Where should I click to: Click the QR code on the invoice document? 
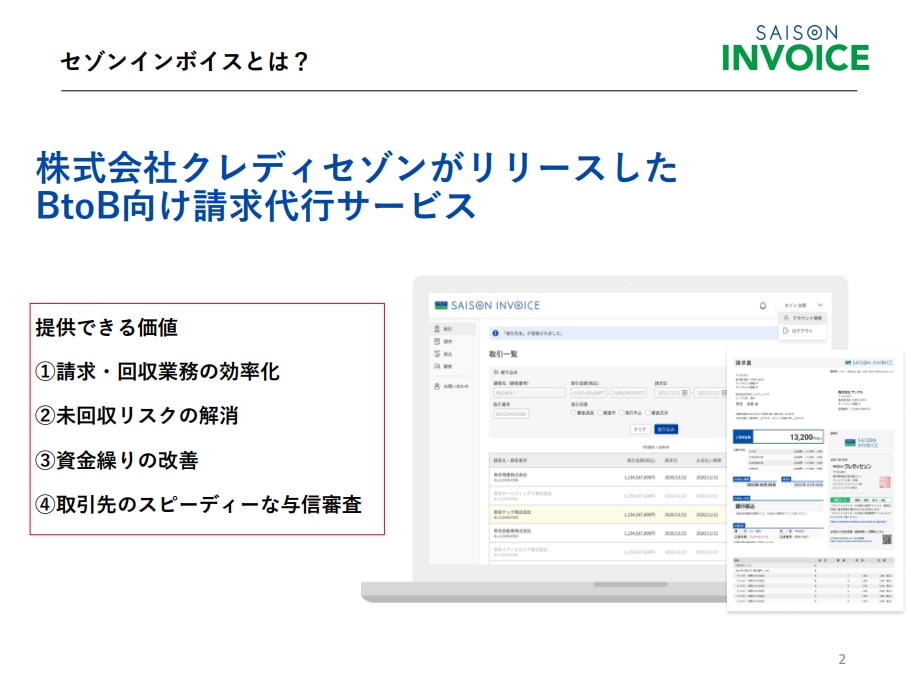(887, 539)
